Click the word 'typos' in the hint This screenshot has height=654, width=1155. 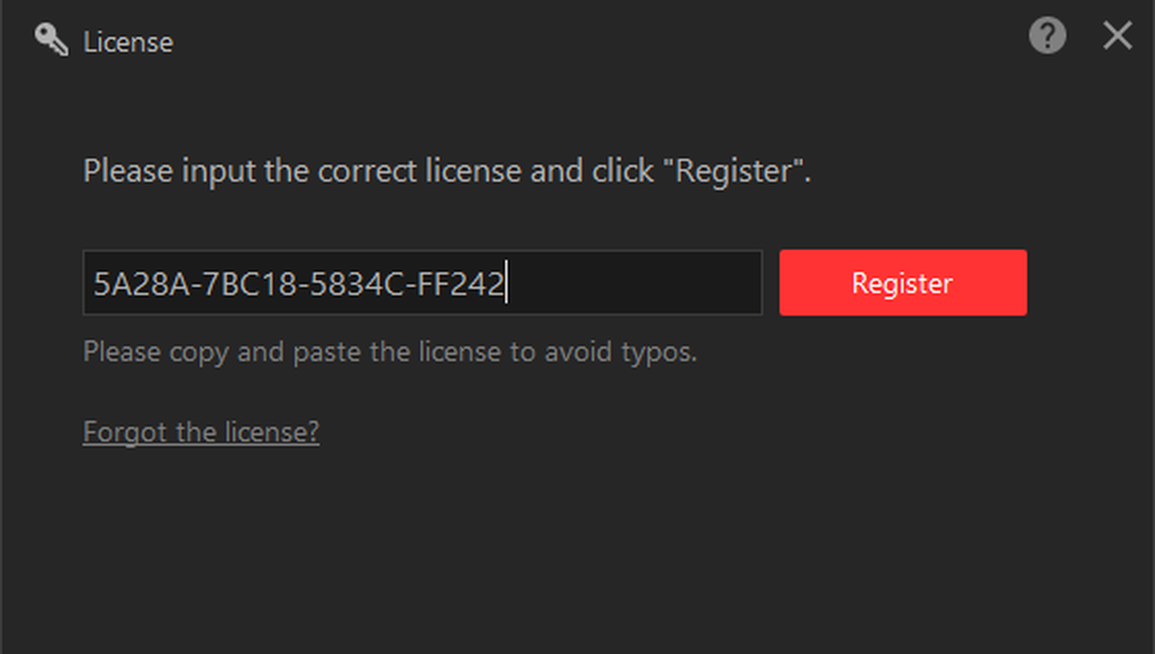pyautogui.click(x=658, y=353)
